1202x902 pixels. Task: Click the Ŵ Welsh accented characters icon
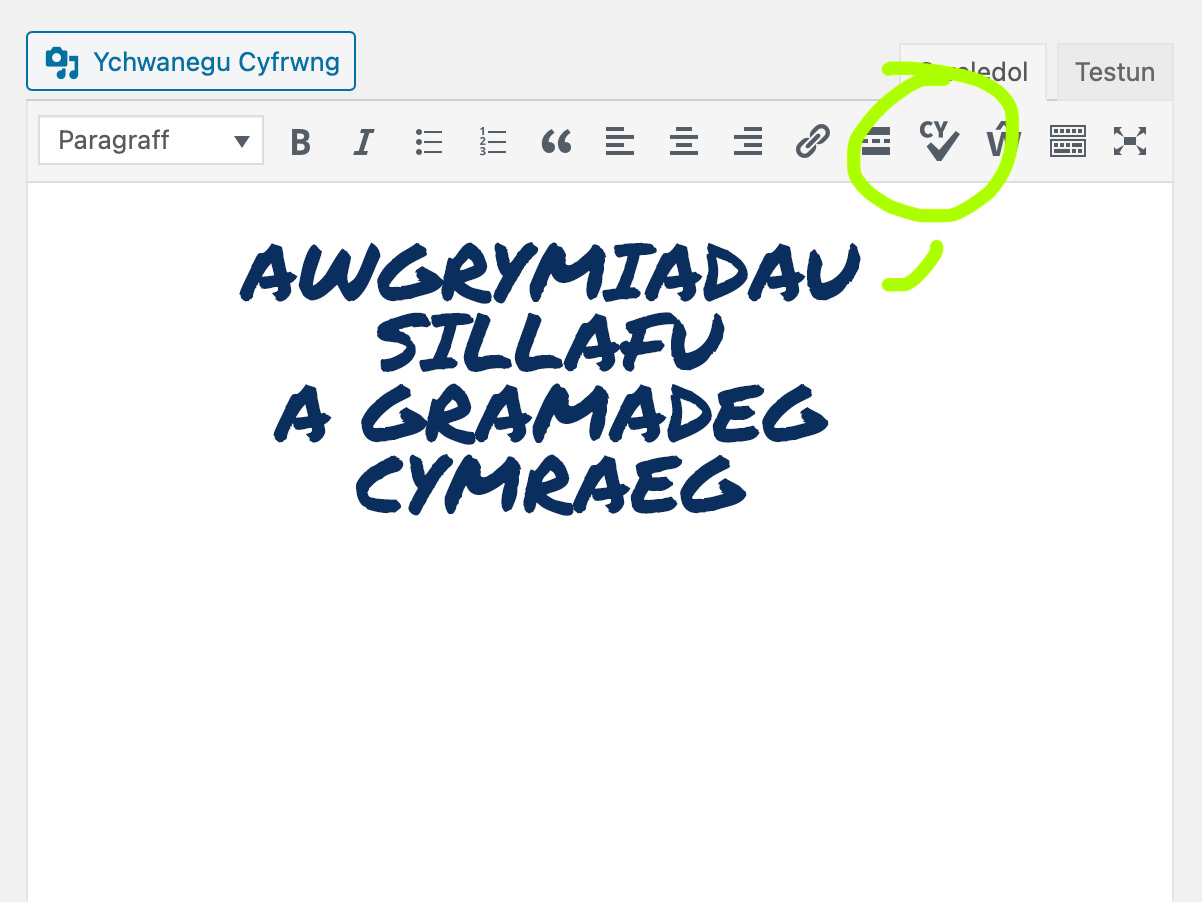(x=1003, y=142)
